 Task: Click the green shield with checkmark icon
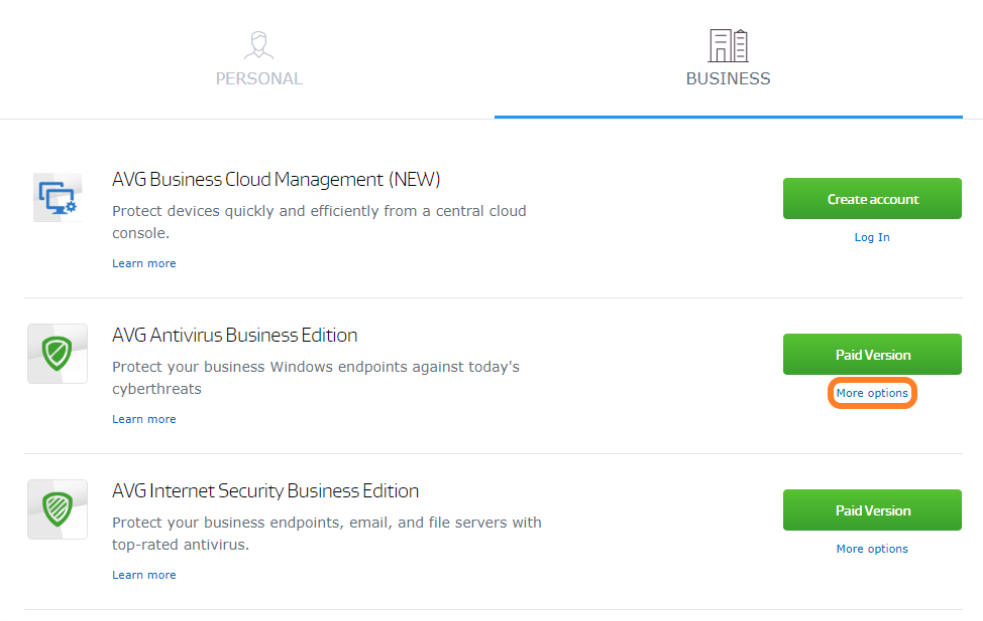coord(57,353)
